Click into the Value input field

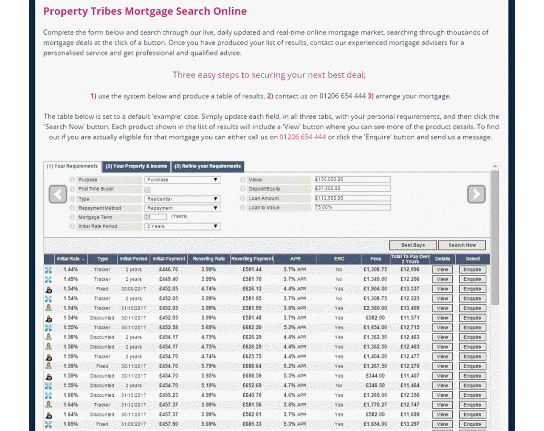352,179
